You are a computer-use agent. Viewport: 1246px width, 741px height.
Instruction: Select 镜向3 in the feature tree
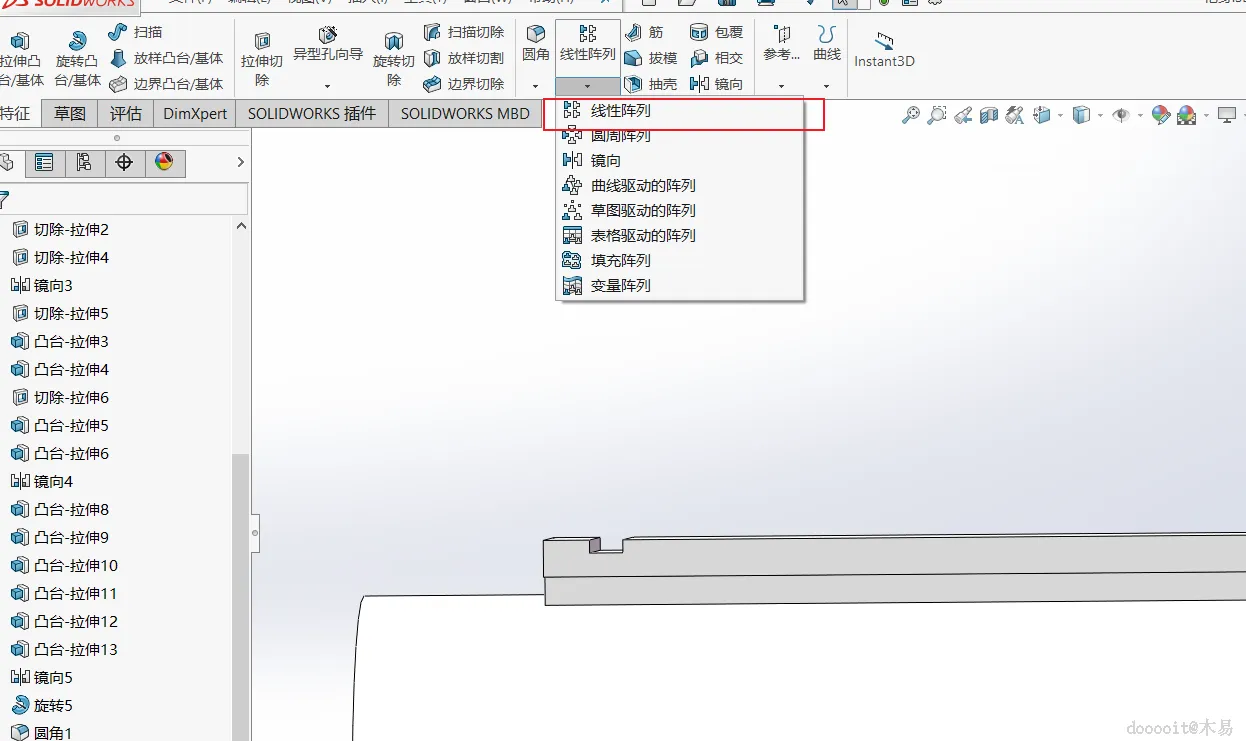coord(42,285)
